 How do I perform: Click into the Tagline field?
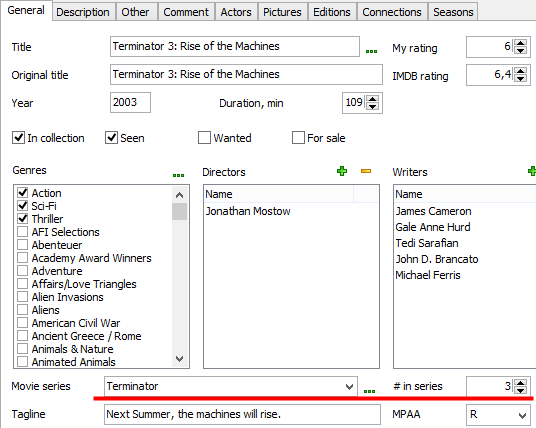click(x=242, y=415)
